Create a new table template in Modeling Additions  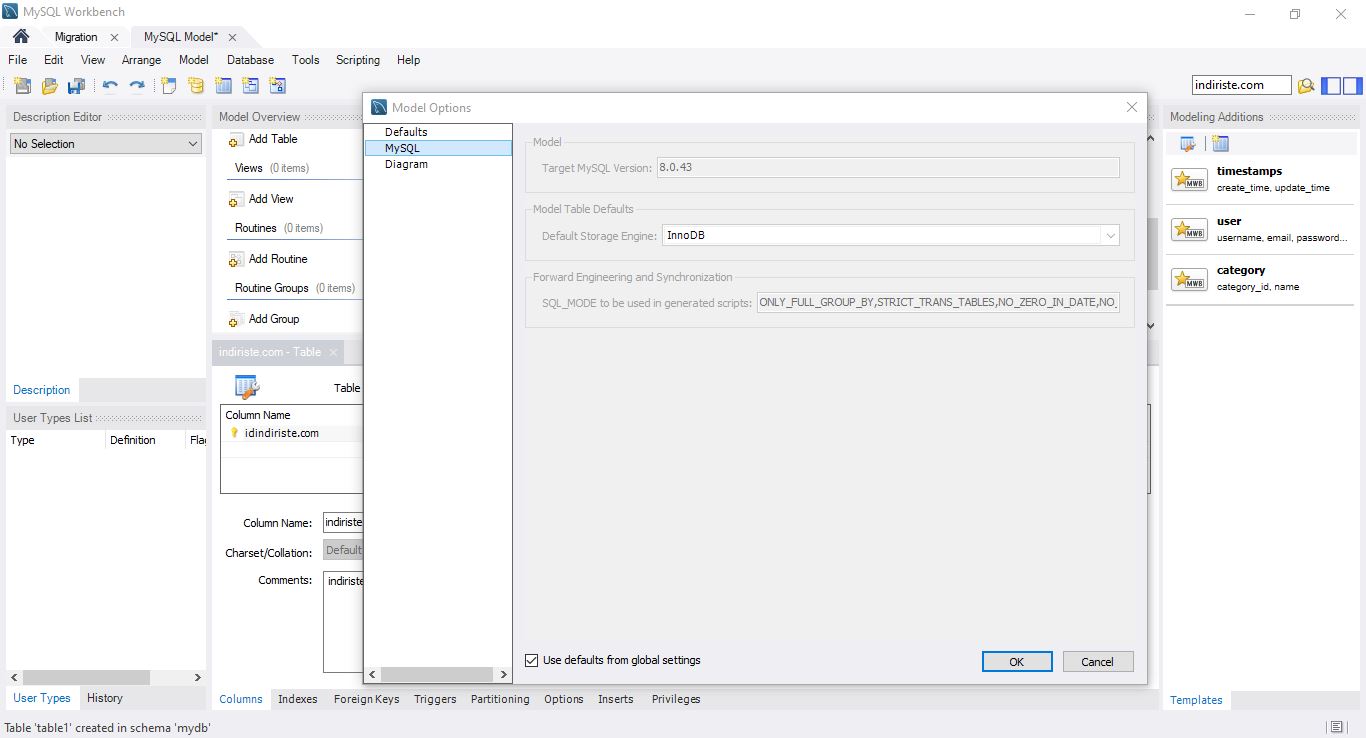1220,144
